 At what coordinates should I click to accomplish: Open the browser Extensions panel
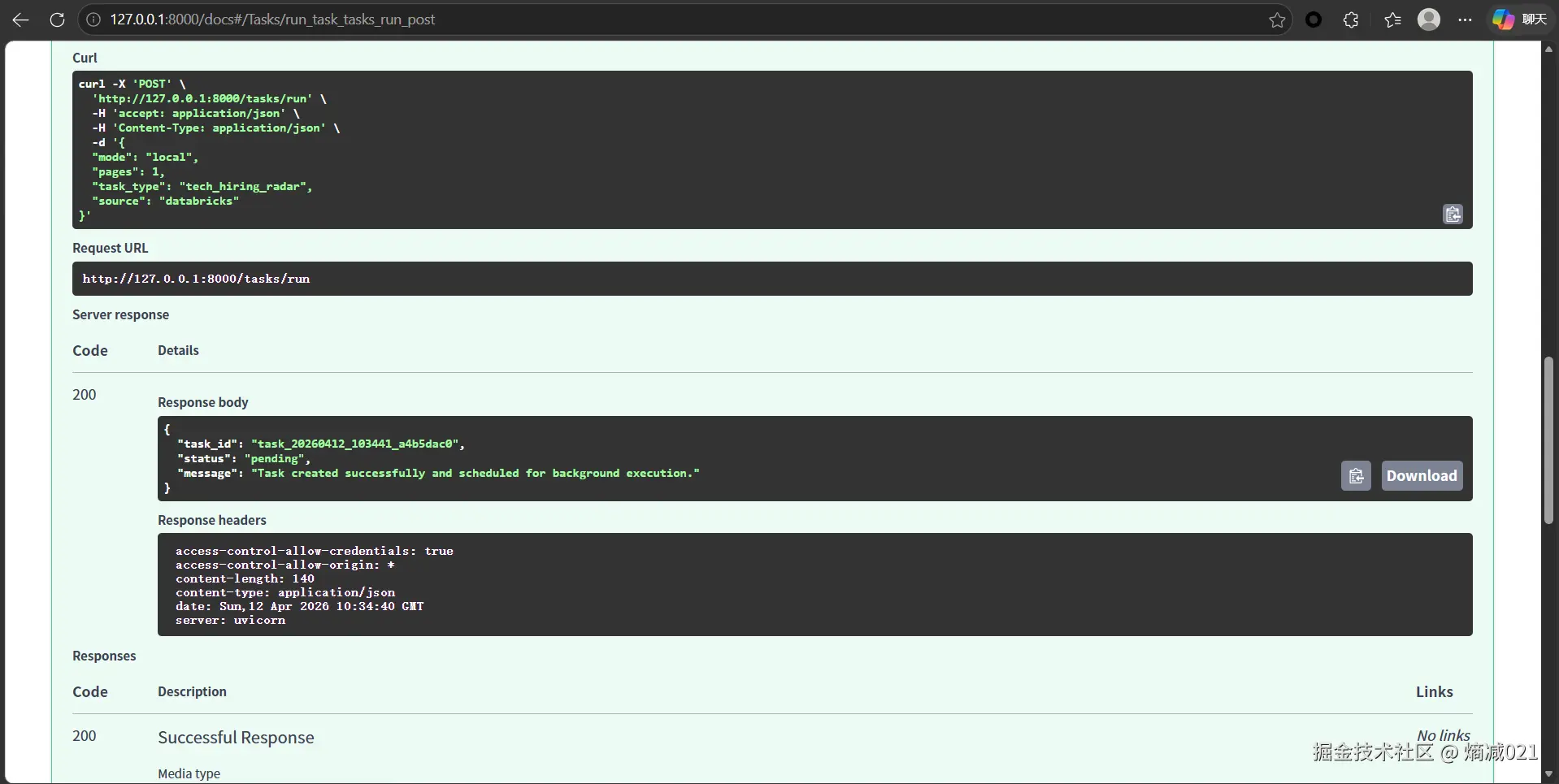[1352, 19]
